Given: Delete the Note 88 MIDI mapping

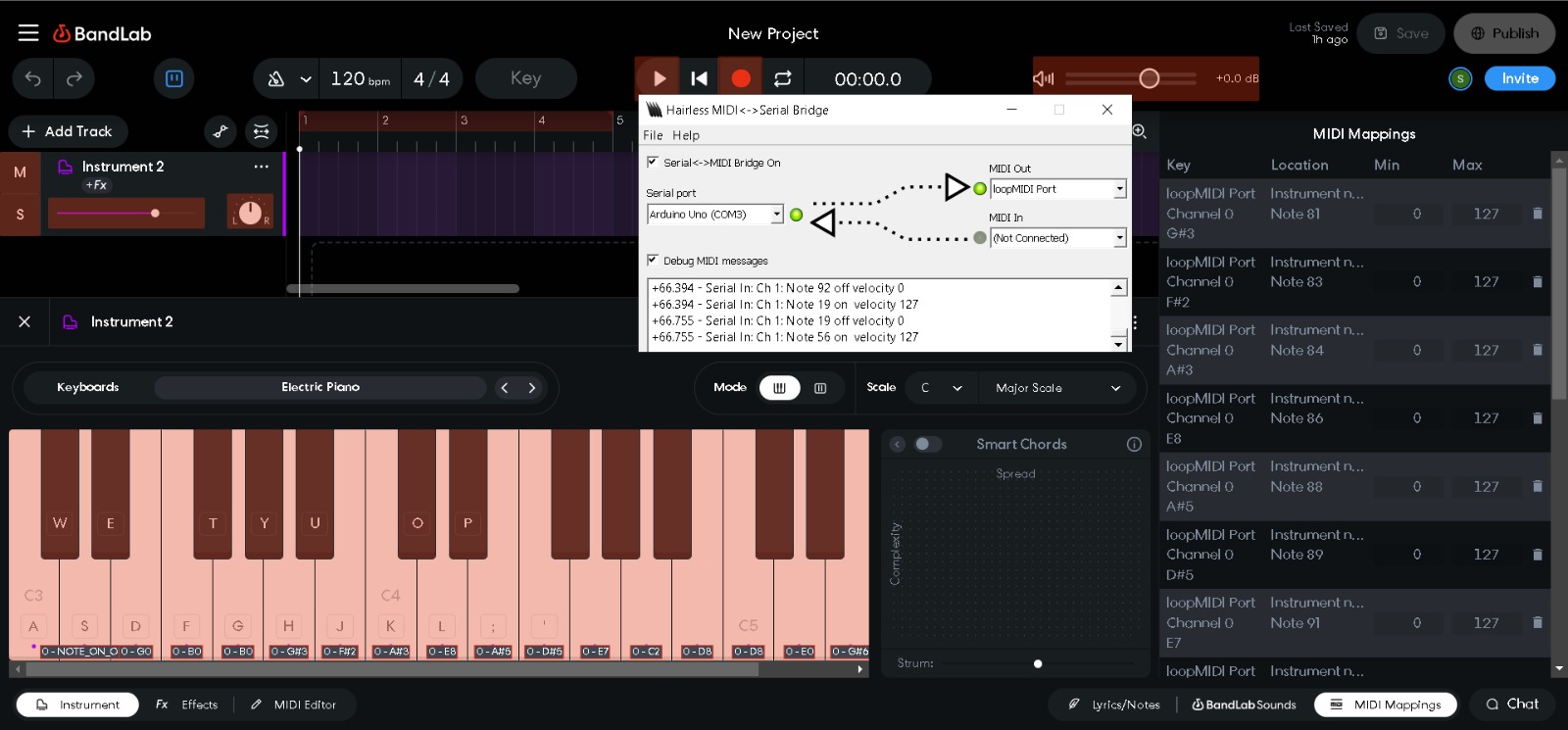Looking at the screenshot, I should (x=1537, y=486).
